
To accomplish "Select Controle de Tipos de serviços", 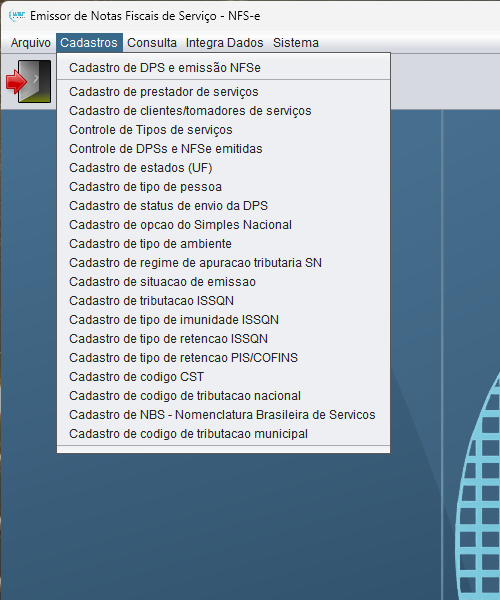I will 223,130.
